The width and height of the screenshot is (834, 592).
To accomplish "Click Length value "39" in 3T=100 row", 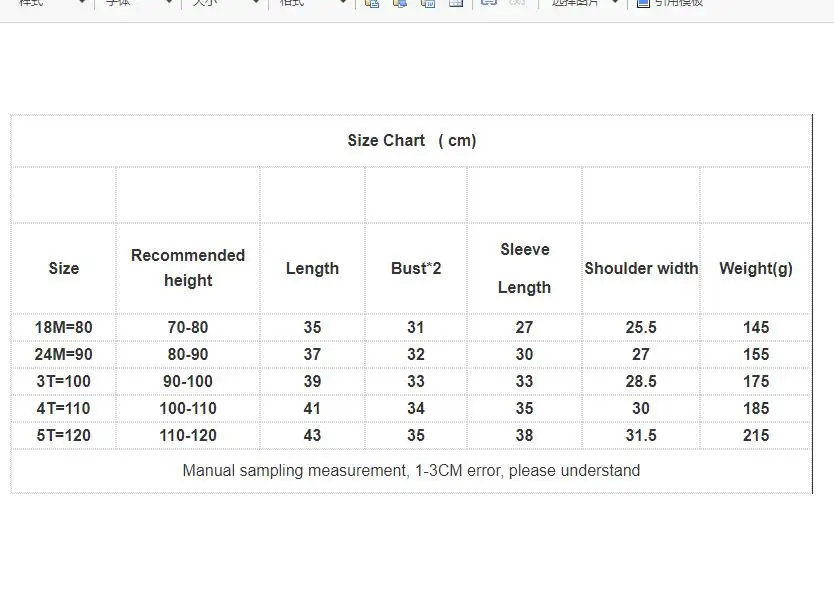I will (312, 381).
